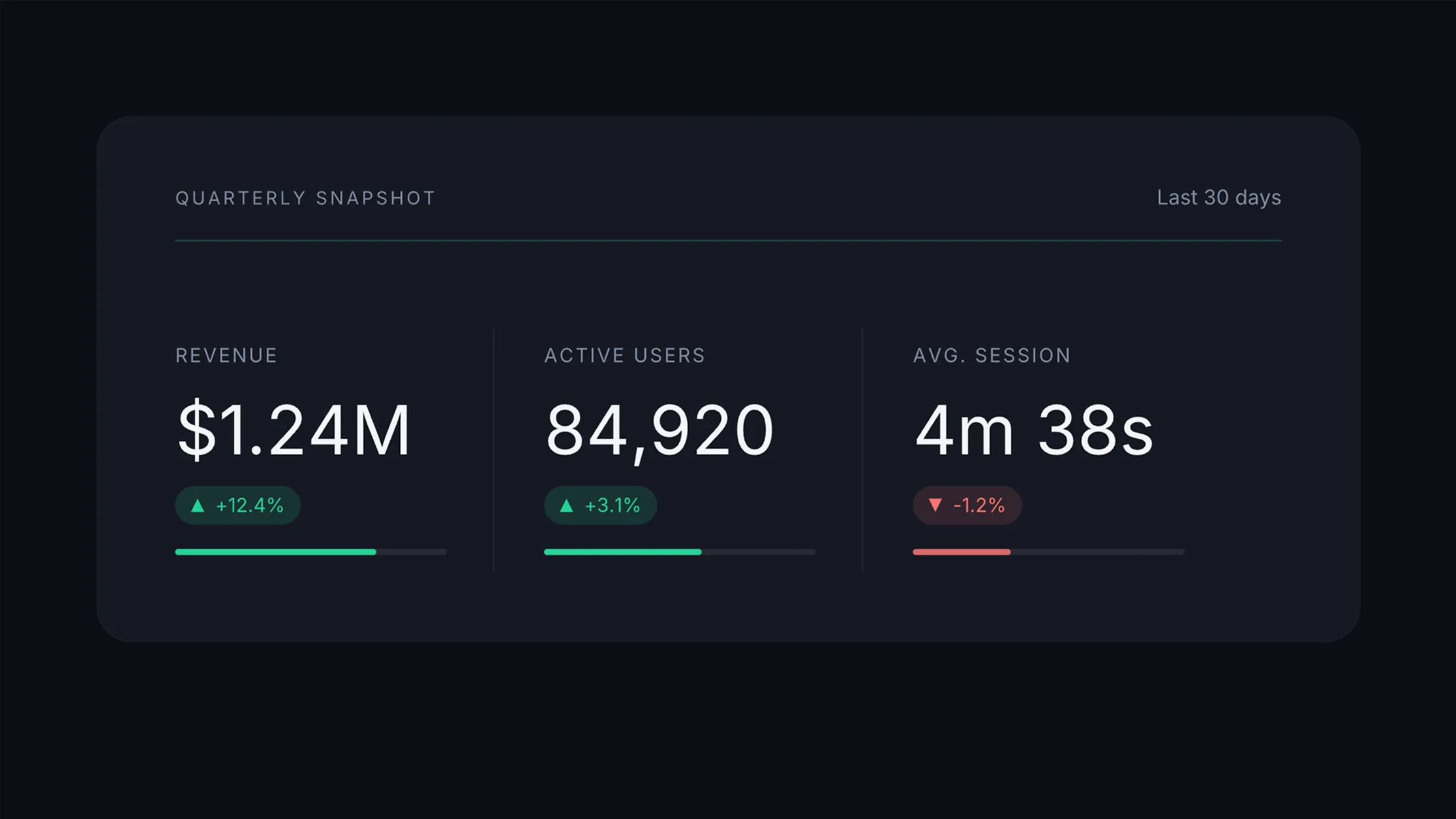Select the +3.1% active users badge
Image resolution: width=1456 pixels, height=819 pixels.
point(600,505)
